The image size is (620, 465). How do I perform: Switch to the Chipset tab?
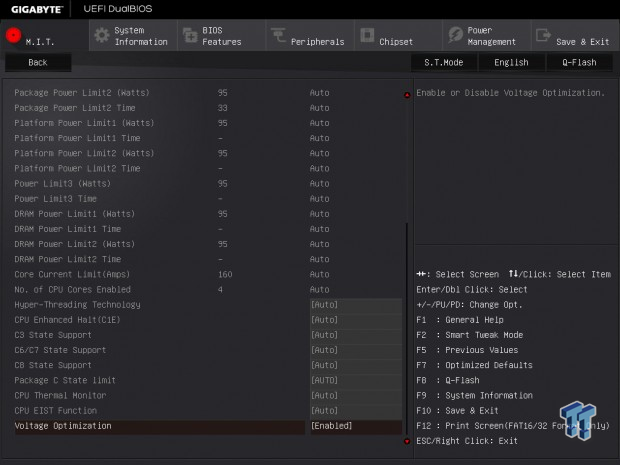click(x=398, y=36)
